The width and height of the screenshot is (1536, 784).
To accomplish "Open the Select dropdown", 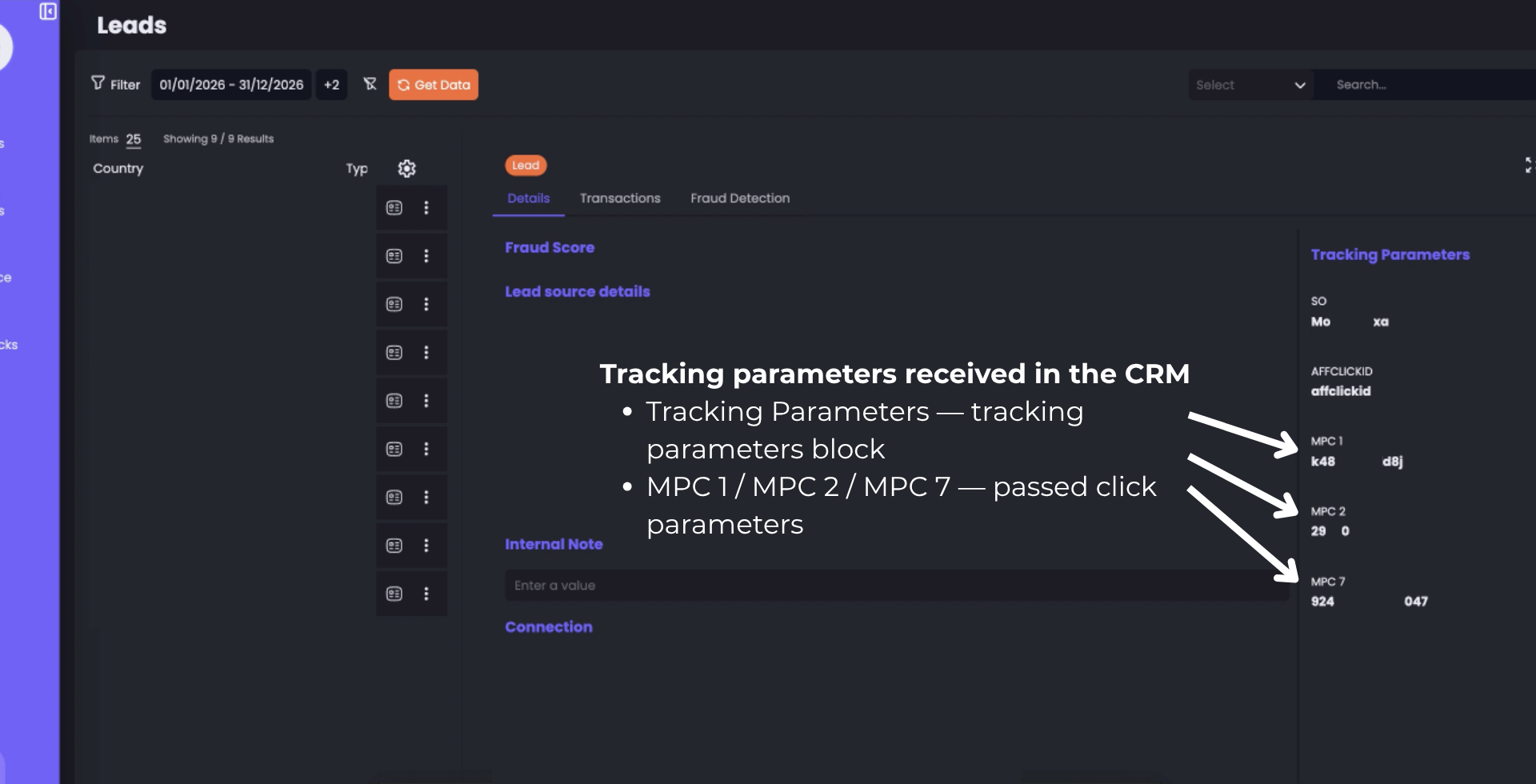I will (1250, 84).
